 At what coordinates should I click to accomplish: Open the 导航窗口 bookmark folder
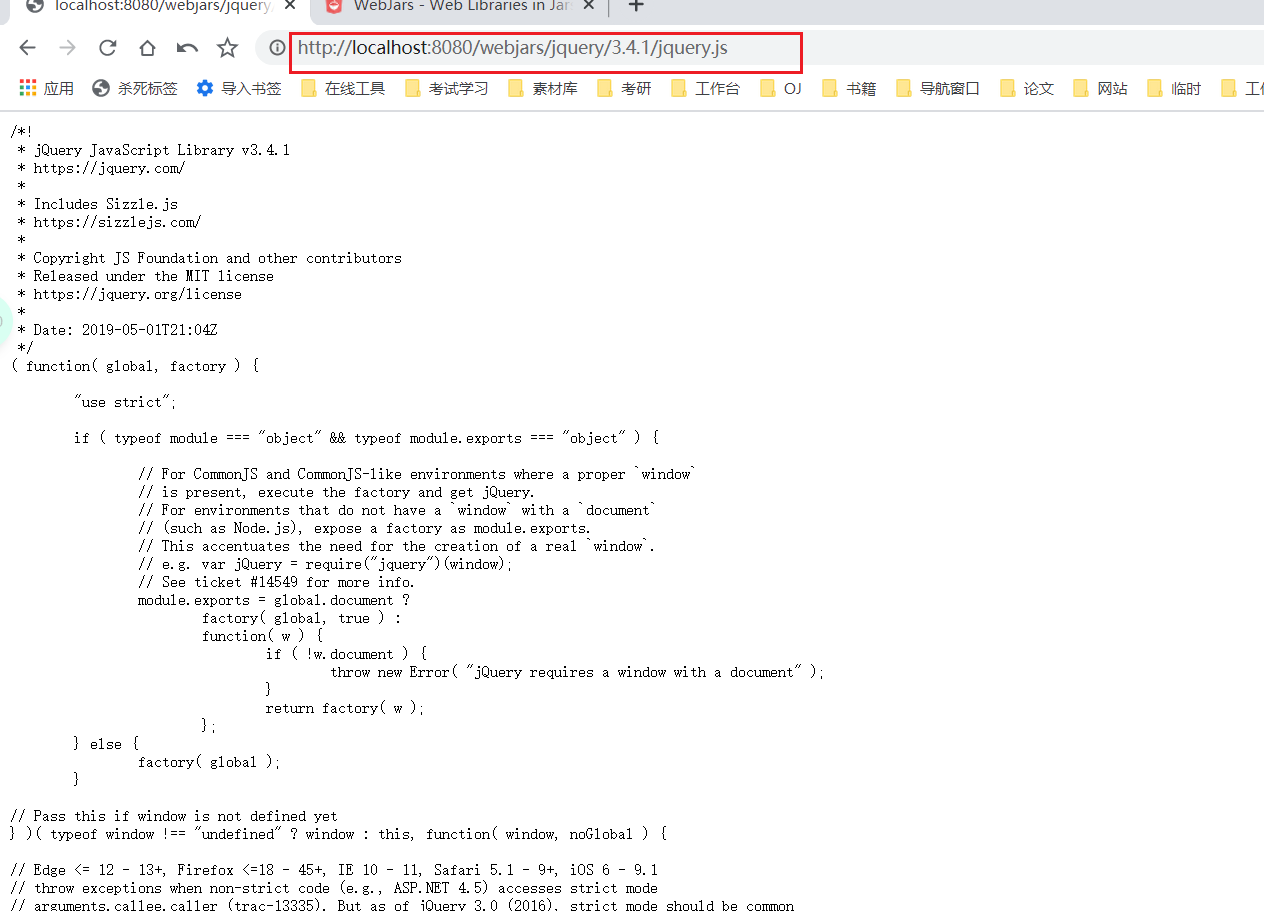(x=938, y=88)
